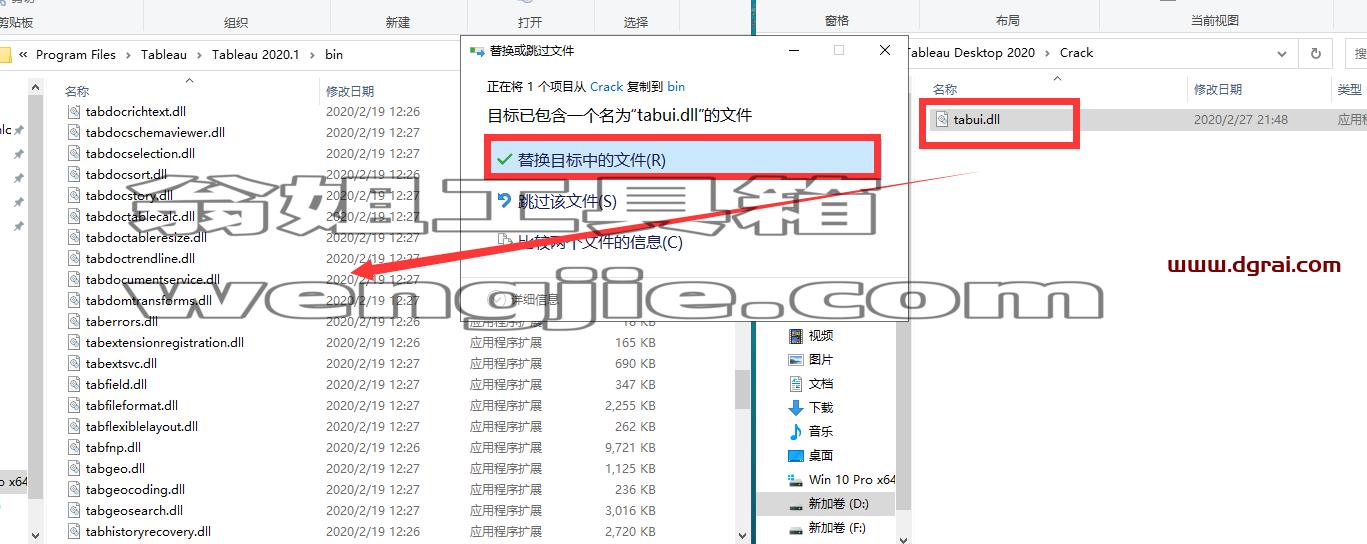The image size is (1367, 544).
Task: Open address history dropdown in Crack window
Action: (1283, 53)
